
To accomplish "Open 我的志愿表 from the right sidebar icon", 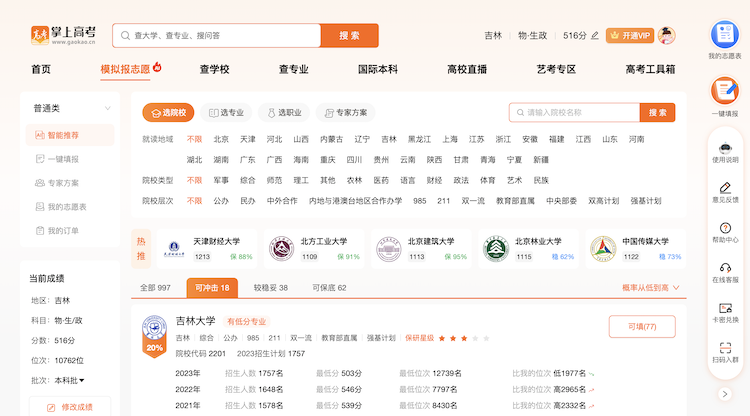I will (x=725, y=34).
